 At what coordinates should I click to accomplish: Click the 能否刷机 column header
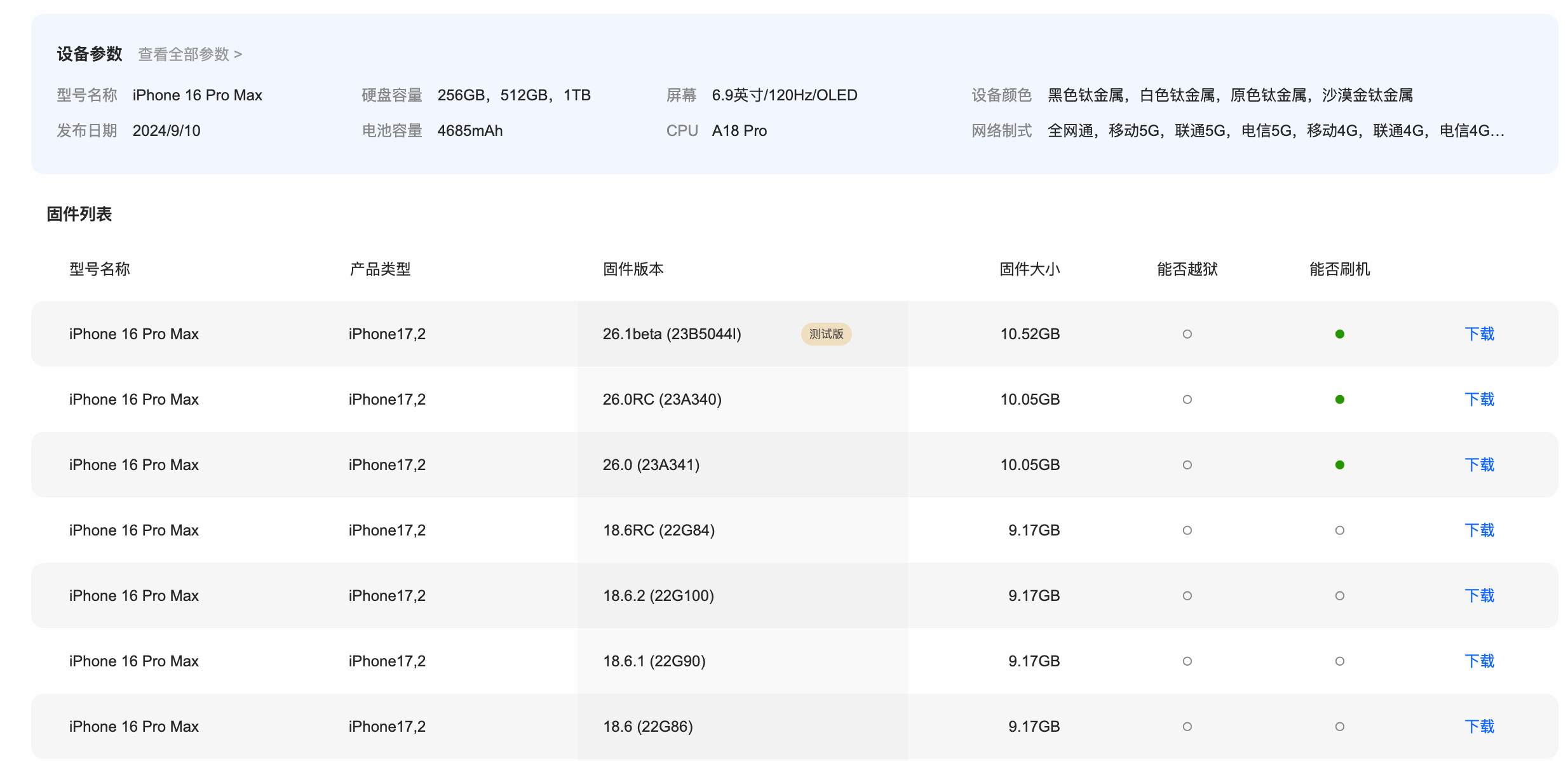(1339, 269)
